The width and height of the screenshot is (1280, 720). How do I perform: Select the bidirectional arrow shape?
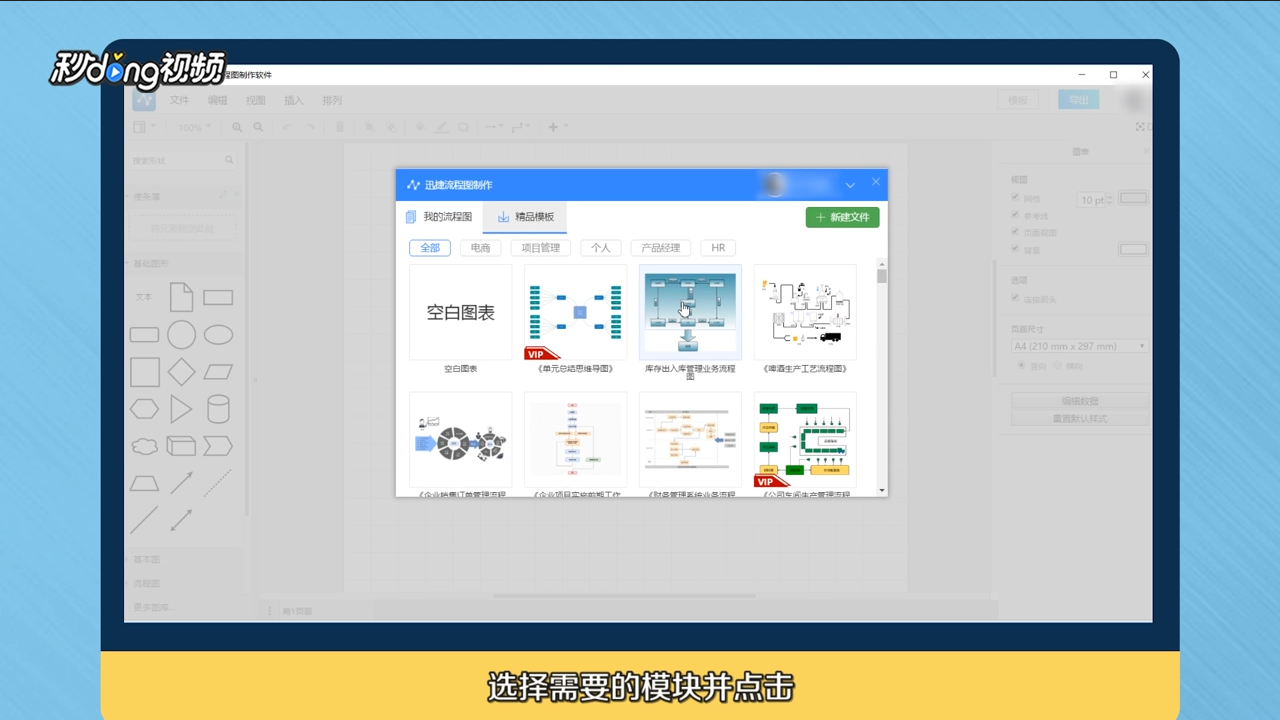[181, 520]
